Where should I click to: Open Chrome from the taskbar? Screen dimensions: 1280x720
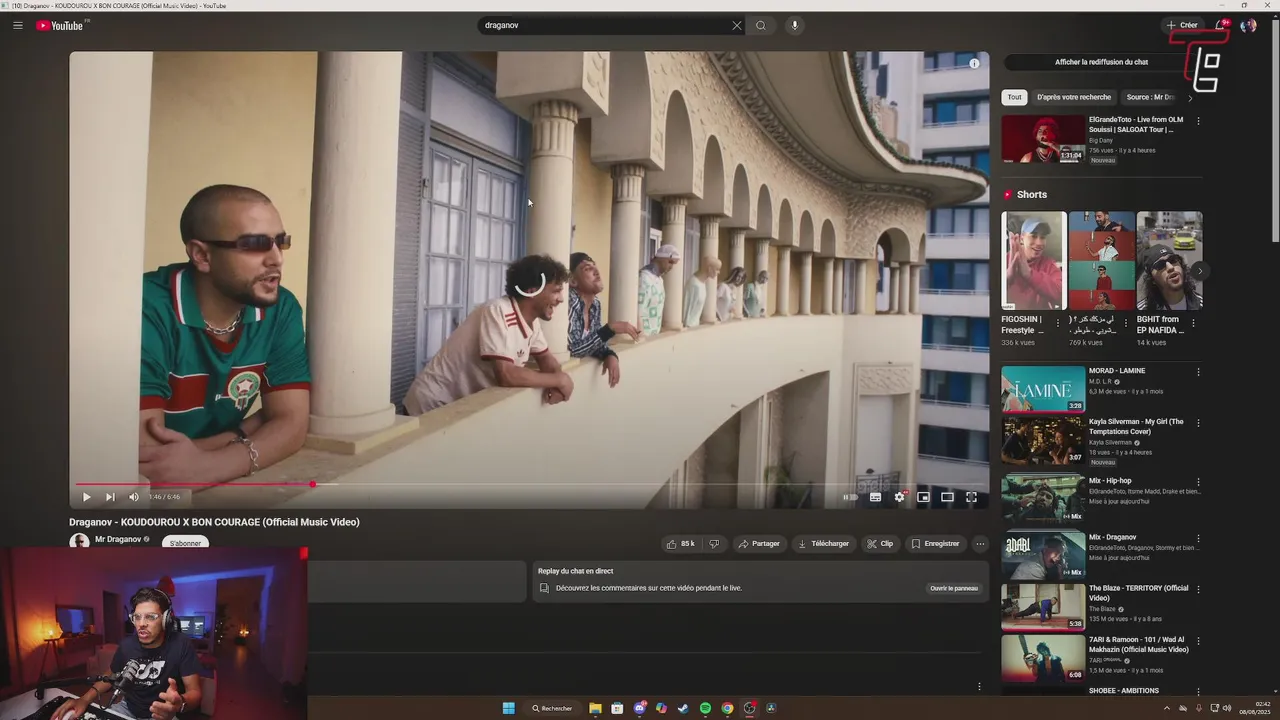point(727,708)
